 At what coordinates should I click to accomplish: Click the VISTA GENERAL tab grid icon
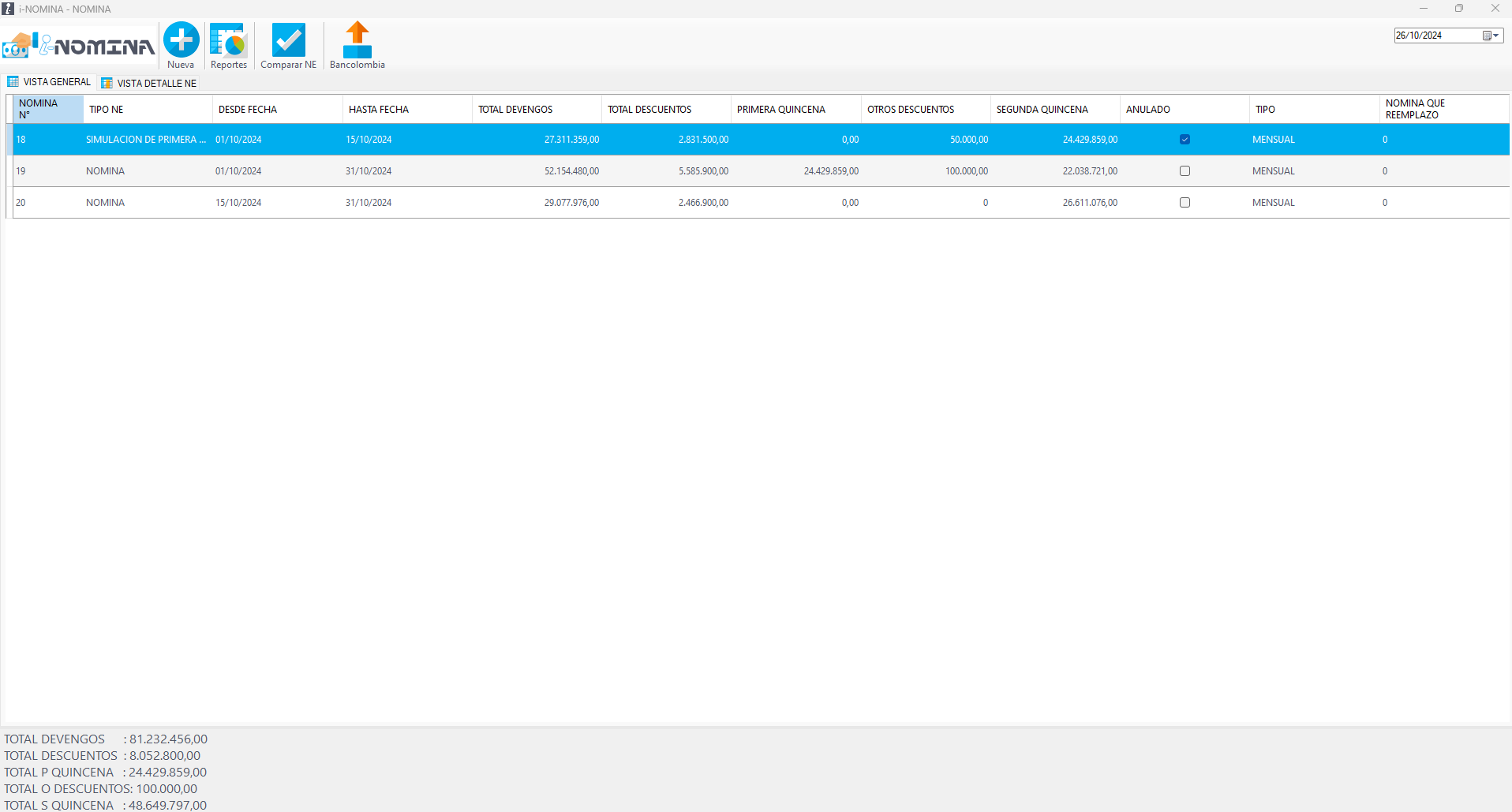13,82
